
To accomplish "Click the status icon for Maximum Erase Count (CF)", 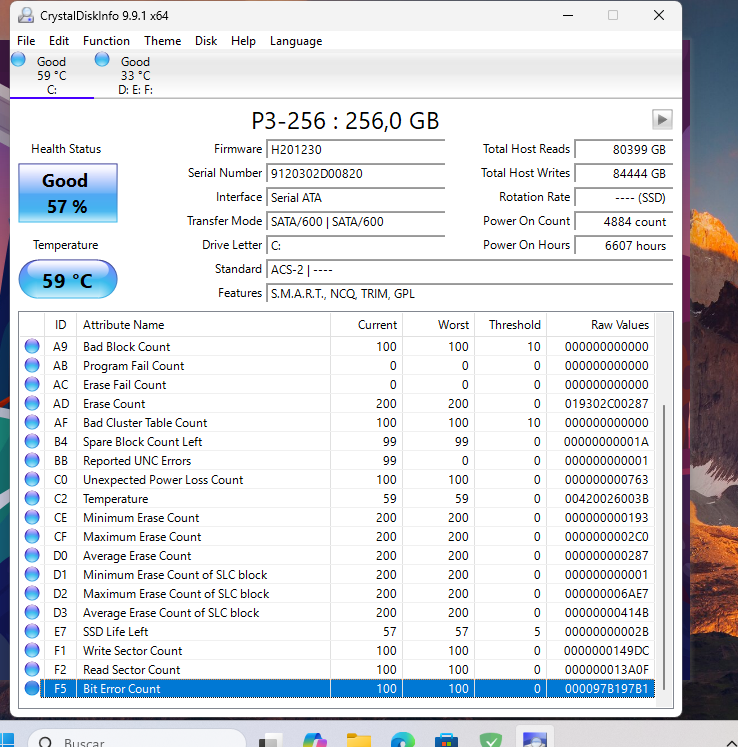I will 32,536.
